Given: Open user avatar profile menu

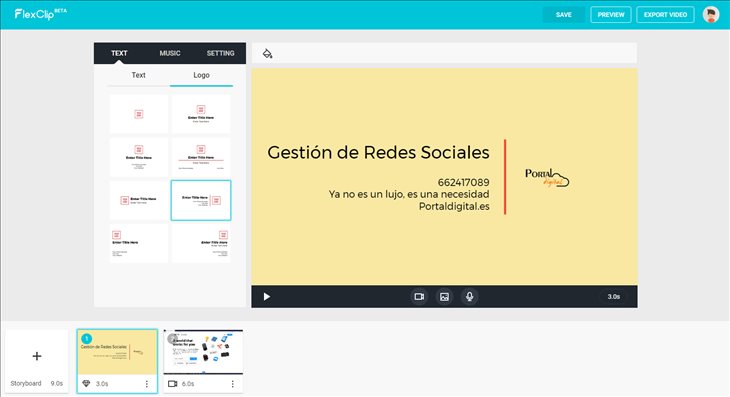Looking at the screenshot, I should click(x=710, y=15).
